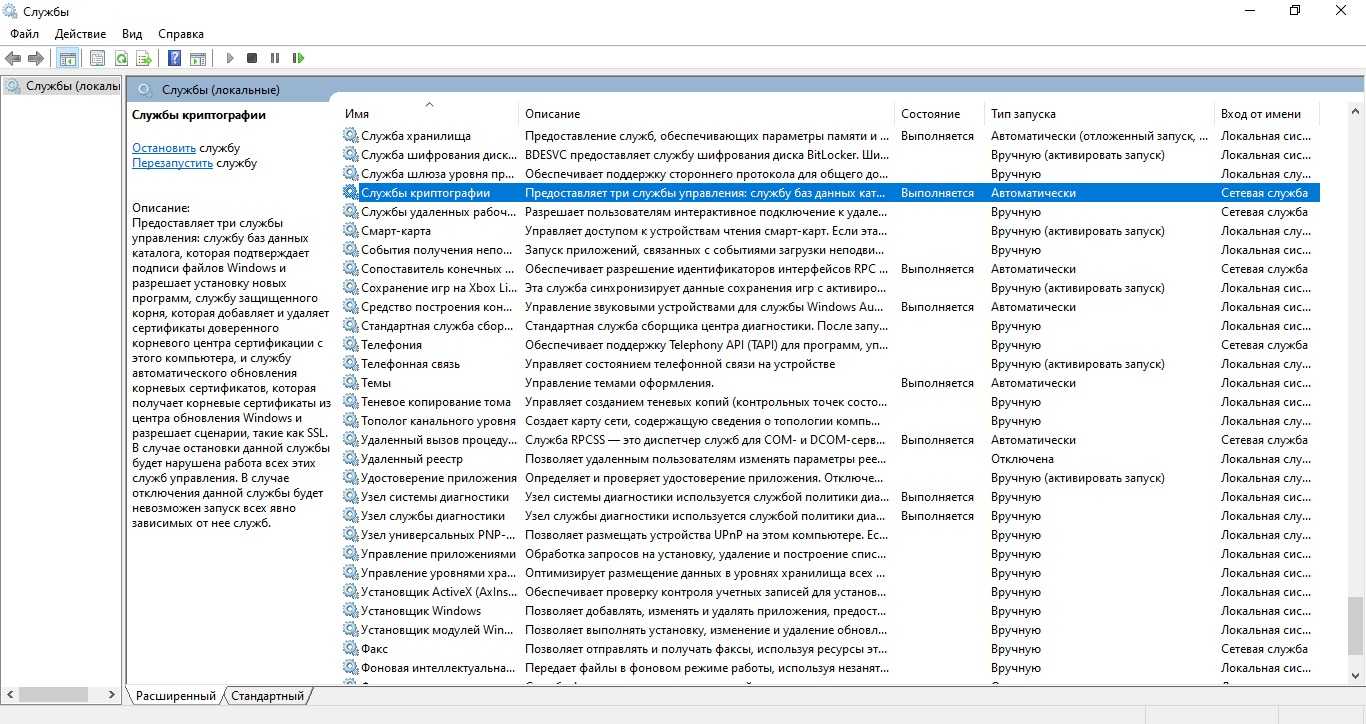This screenshot has height=724, width=1366.
Task: Select the Удаленный реестр service row
Action: pyautogui.click(x=412, y=459)
